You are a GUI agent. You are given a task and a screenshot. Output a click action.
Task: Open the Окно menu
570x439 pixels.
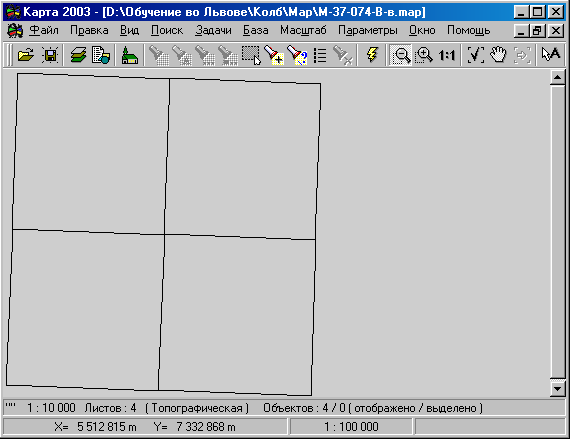[422, 31]
